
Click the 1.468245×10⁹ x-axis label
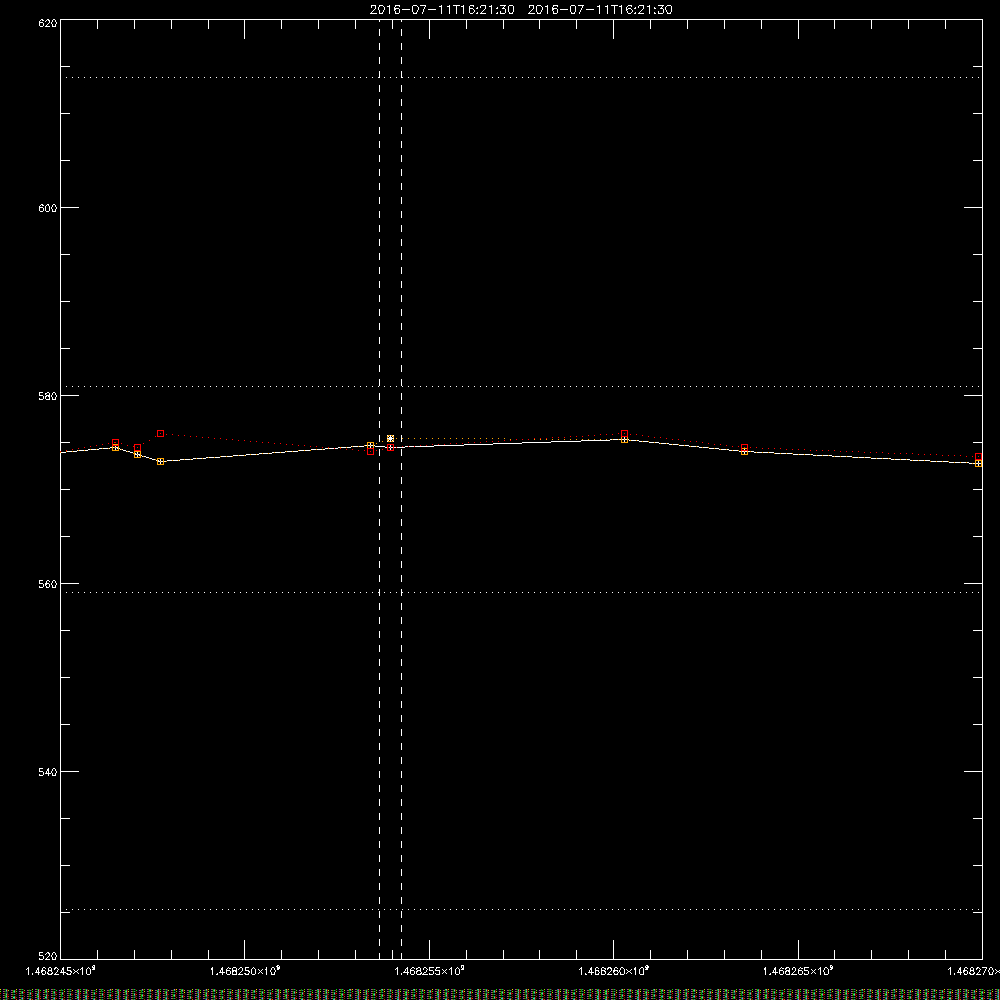61,971
